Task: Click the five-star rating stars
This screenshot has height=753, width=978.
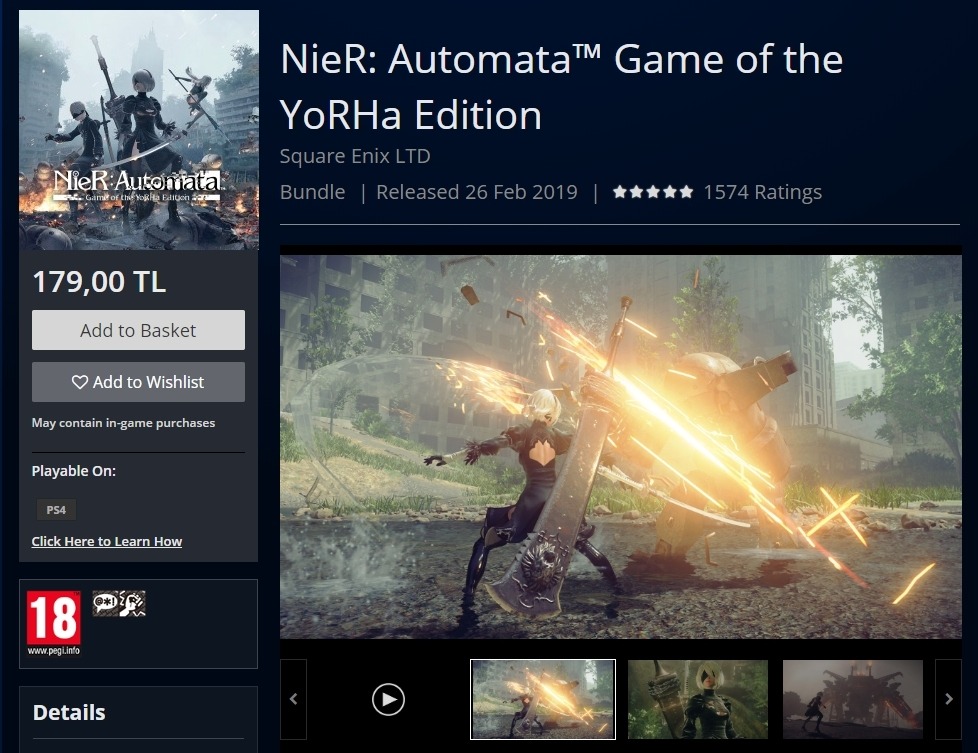Action: 652,191
